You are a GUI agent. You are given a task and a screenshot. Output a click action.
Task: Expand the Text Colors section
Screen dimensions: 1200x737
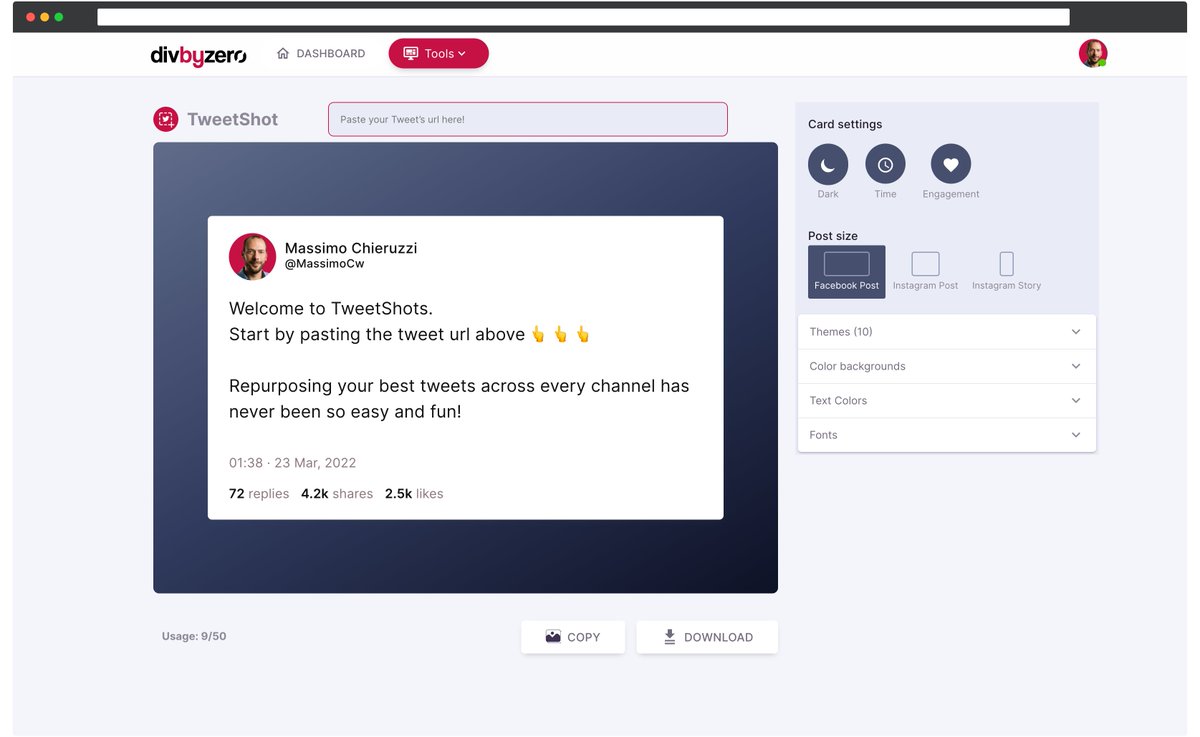coord(946,401)
